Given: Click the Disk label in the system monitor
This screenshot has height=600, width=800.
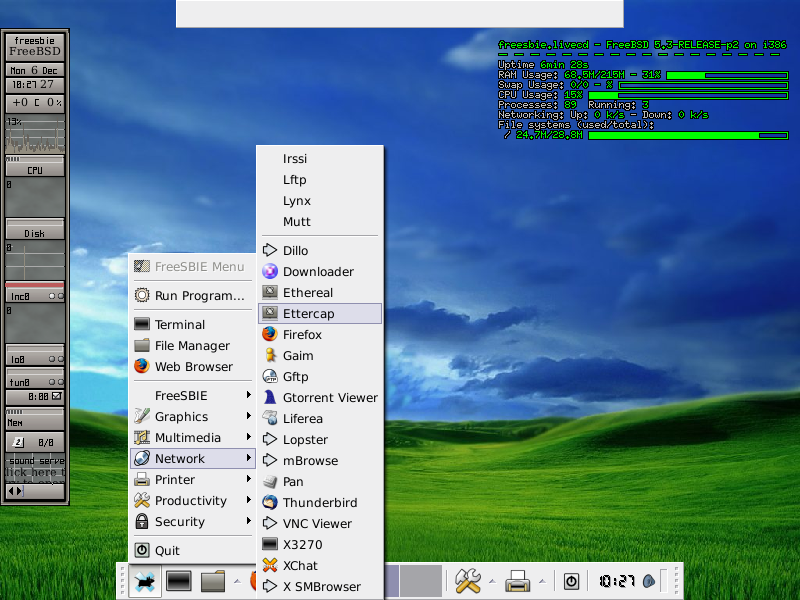Looking at the screenshot, I should pos(35,233).
